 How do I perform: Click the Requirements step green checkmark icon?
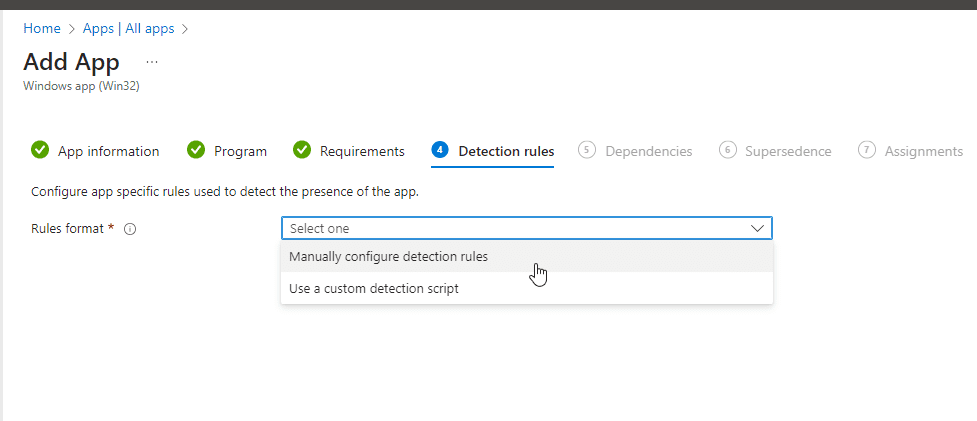coord(302,150)
